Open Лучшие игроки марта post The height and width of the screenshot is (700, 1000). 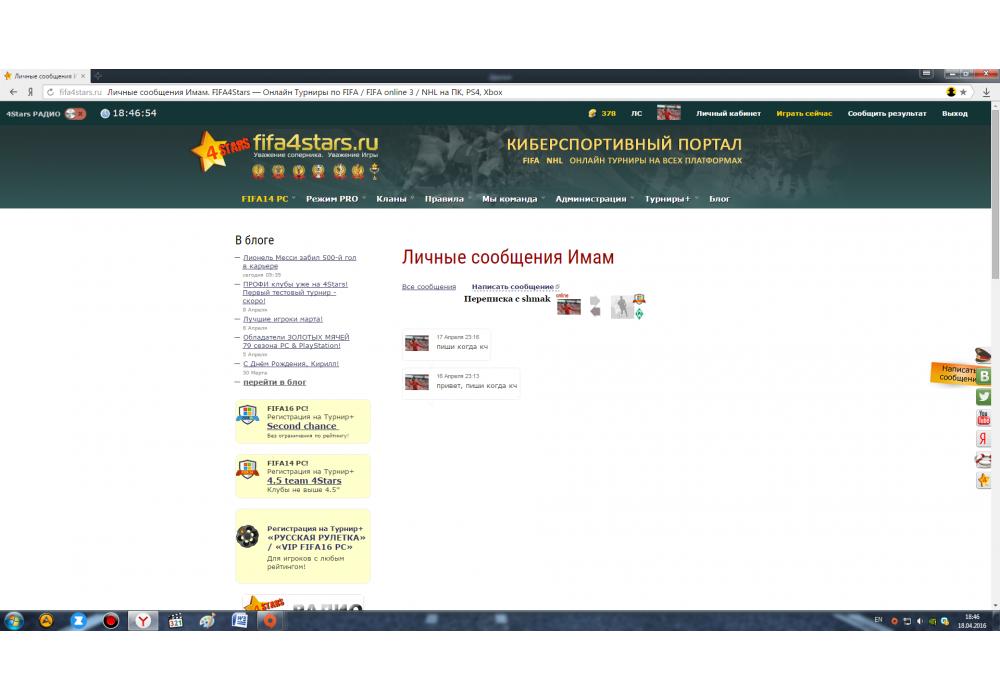click(x=283, y=319)
